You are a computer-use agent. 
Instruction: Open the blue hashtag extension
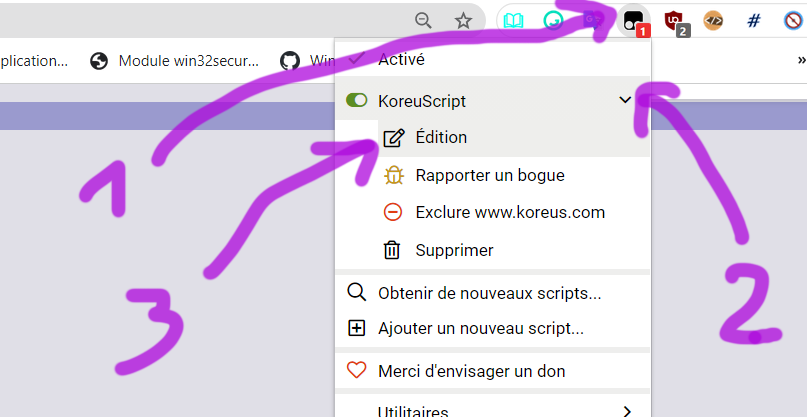point(754,21)
